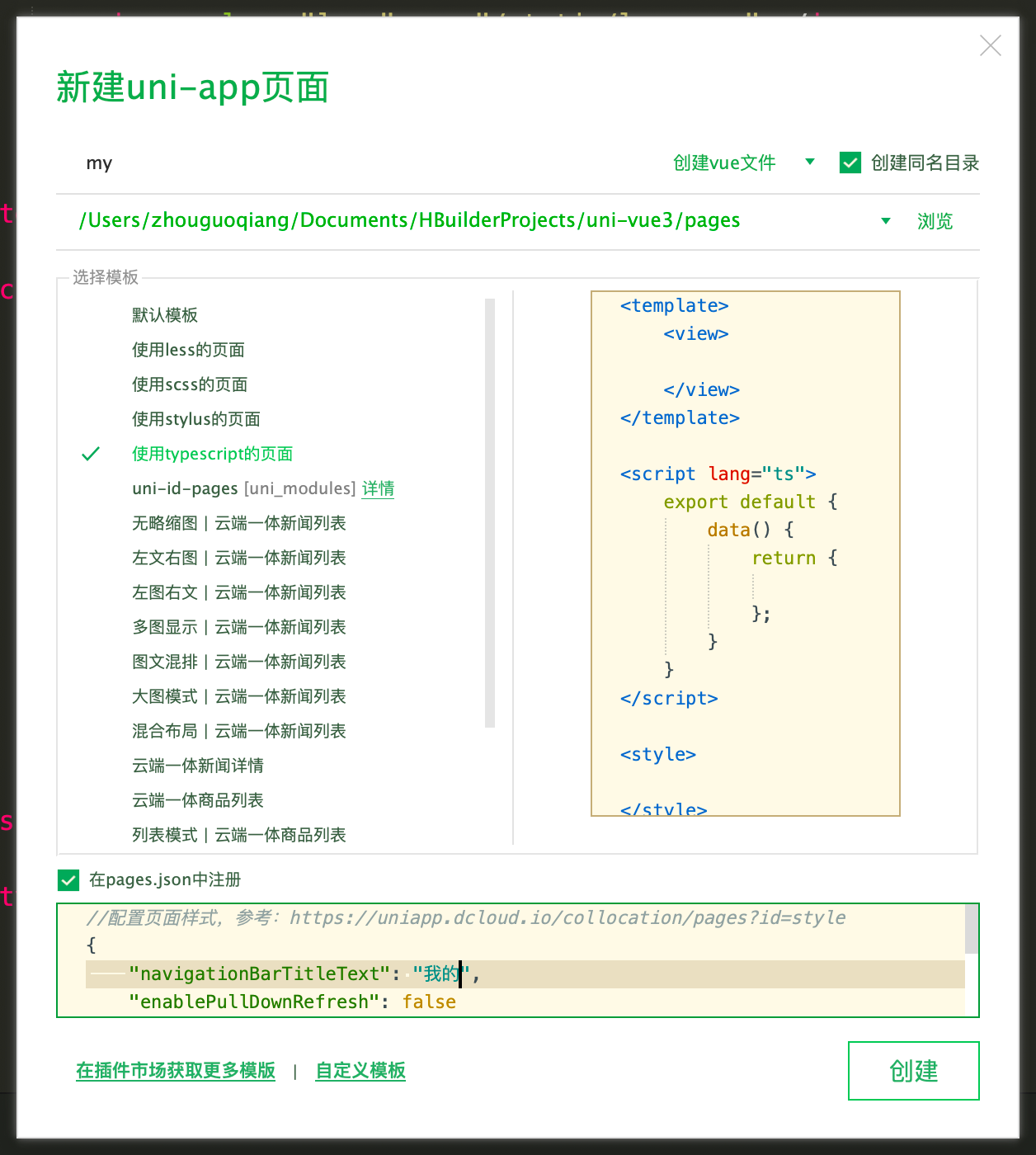This screenshot has height=1155, width=1036.
Task: Click the JSON editor scrollbar
Action: pos(972,929)
